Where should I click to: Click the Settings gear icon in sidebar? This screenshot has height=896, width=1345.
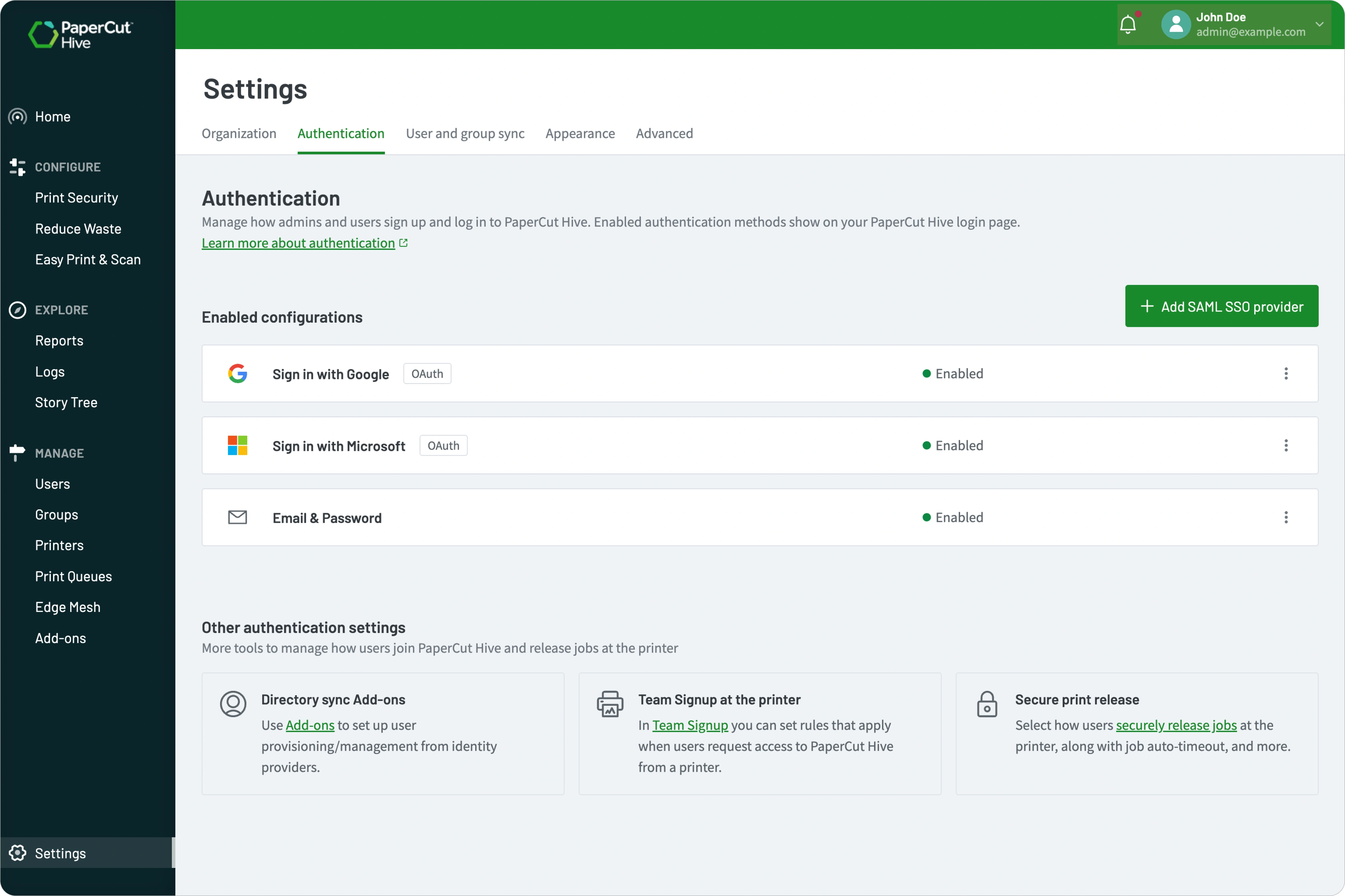pyautogui.click(x=18, y=852)
